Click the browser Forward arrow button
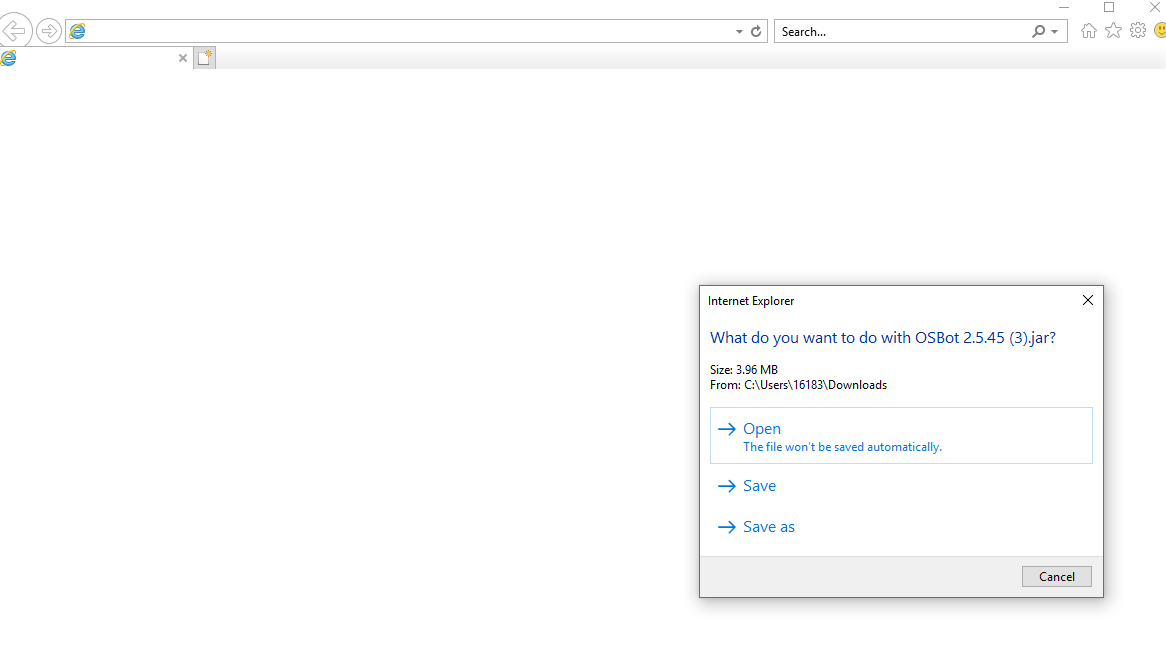1166x651 pixels. [49, 31]
